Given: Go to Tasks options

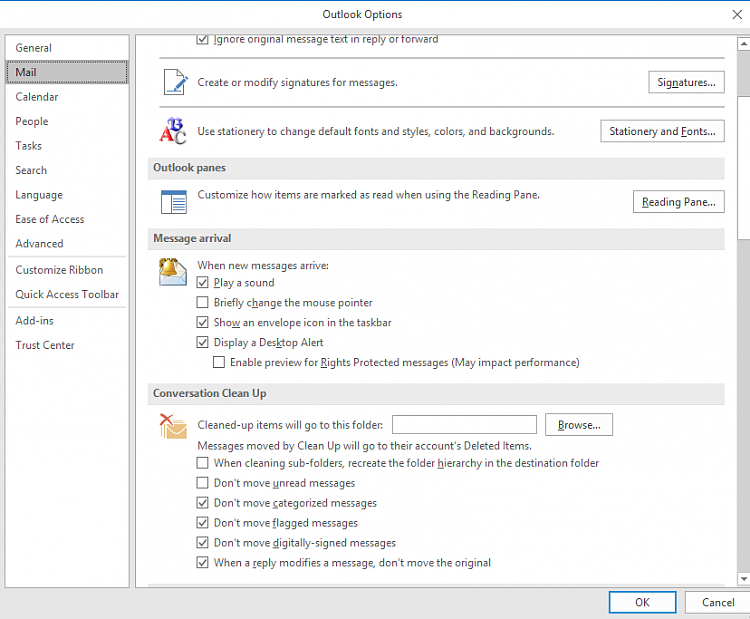Looking at the screenshot, I should coord(67,146).
